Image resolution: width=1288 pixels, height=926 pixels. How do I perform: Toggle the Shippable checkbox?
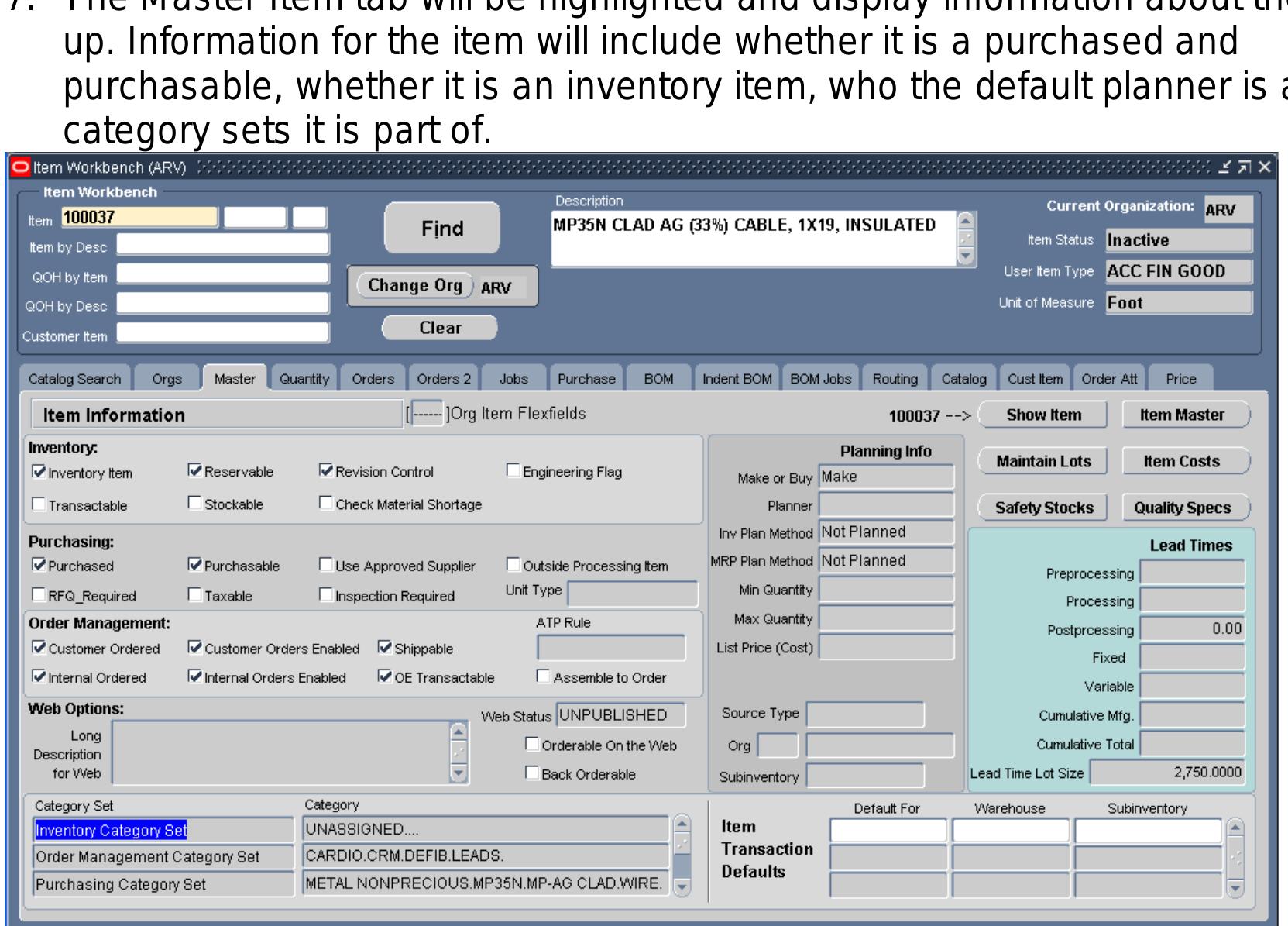[385, 647]
